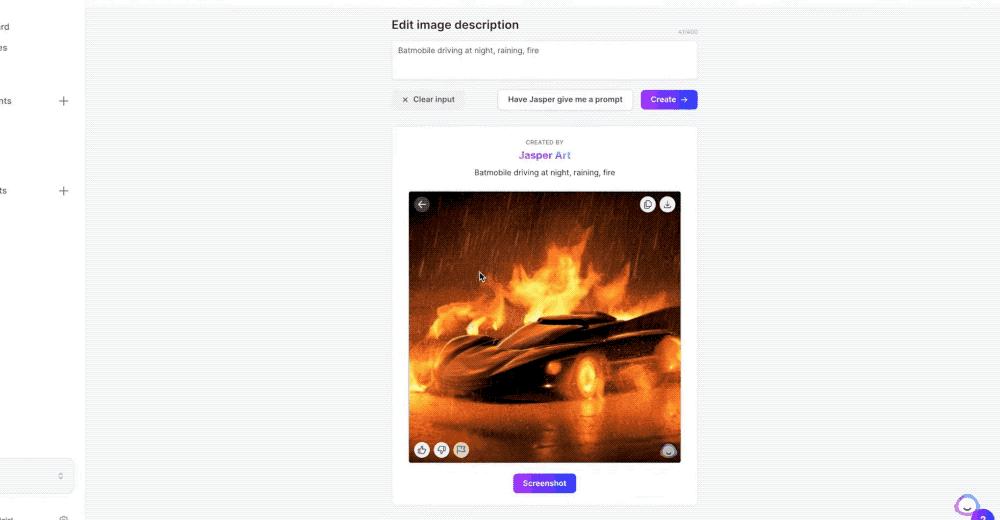1000x520 pixels.
Task: Click the upper plus icon in sidebar
Action: tap(63, 101)
